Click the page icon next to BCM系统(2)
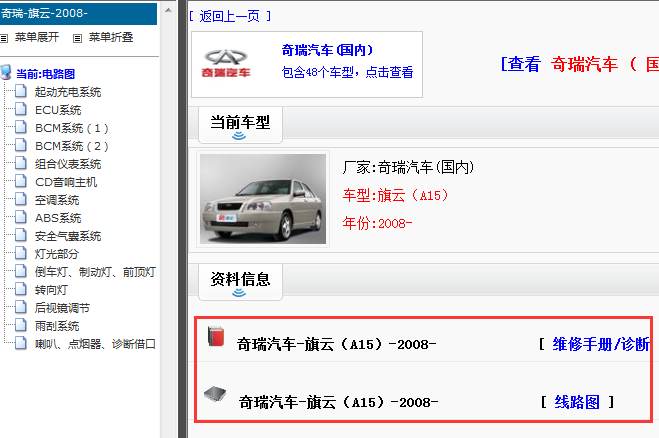Viewport: 659px width, 438px height. (21, 145)
